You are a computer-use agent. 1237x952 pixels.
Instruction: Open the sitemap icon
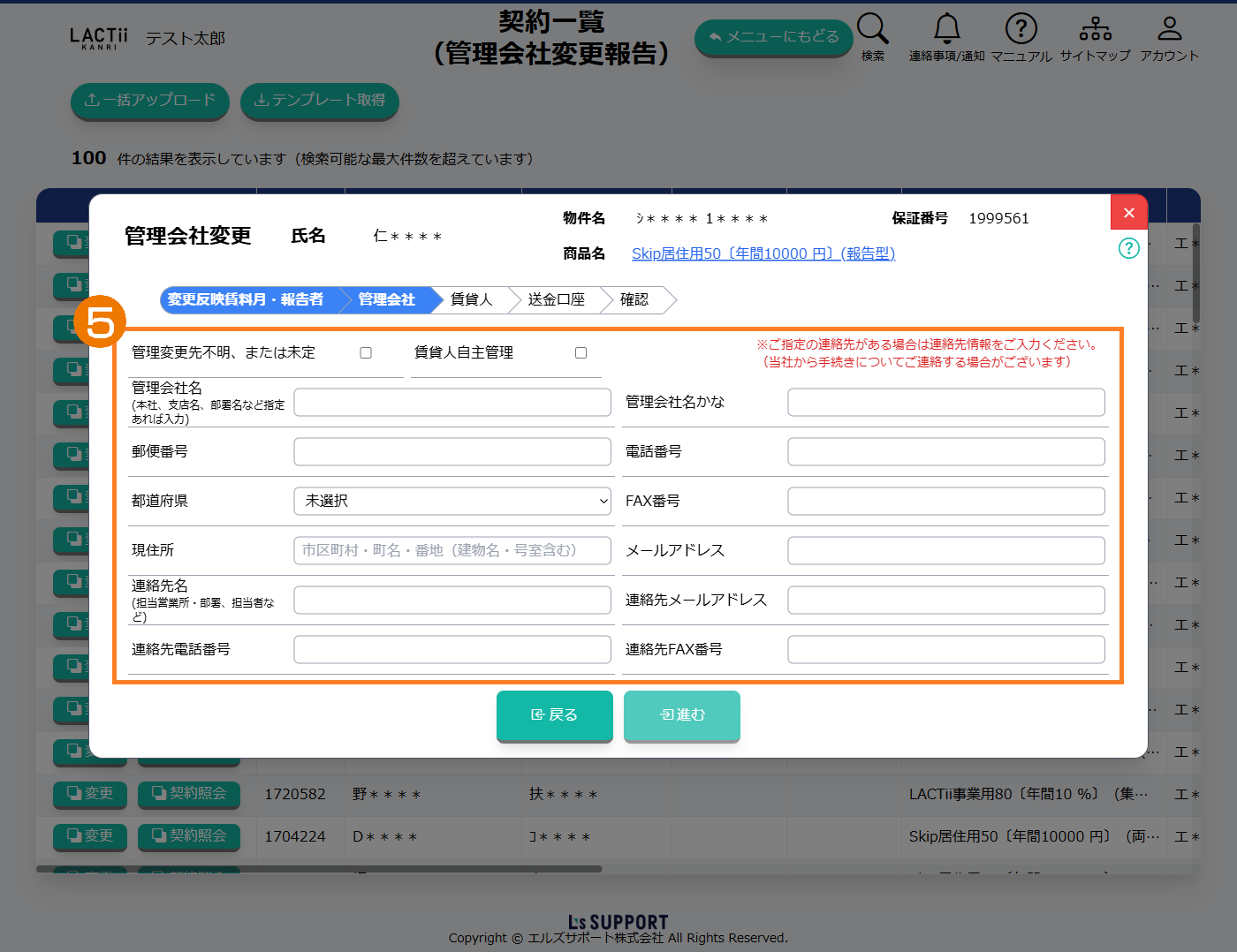1095,30
